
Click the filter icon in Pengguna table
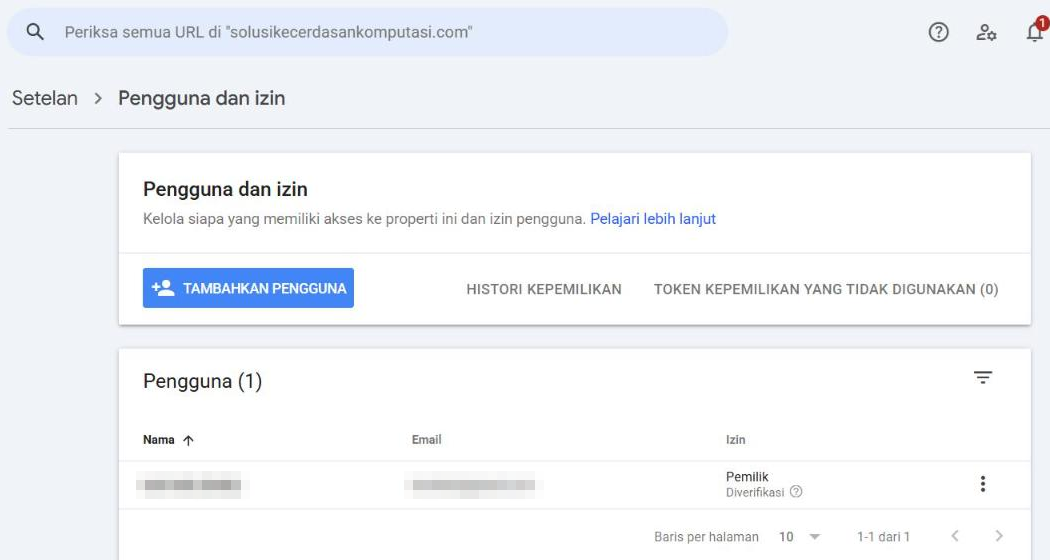pos(982,377)
